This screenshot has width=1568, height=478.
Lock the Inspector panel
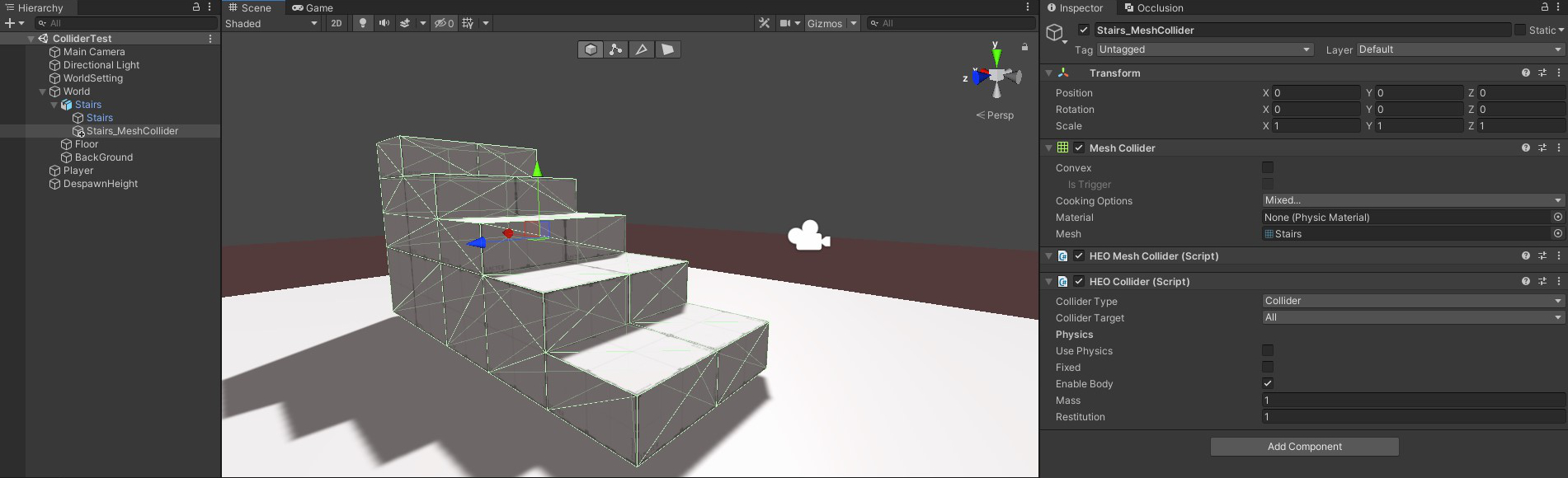[x=1545, y=7]
